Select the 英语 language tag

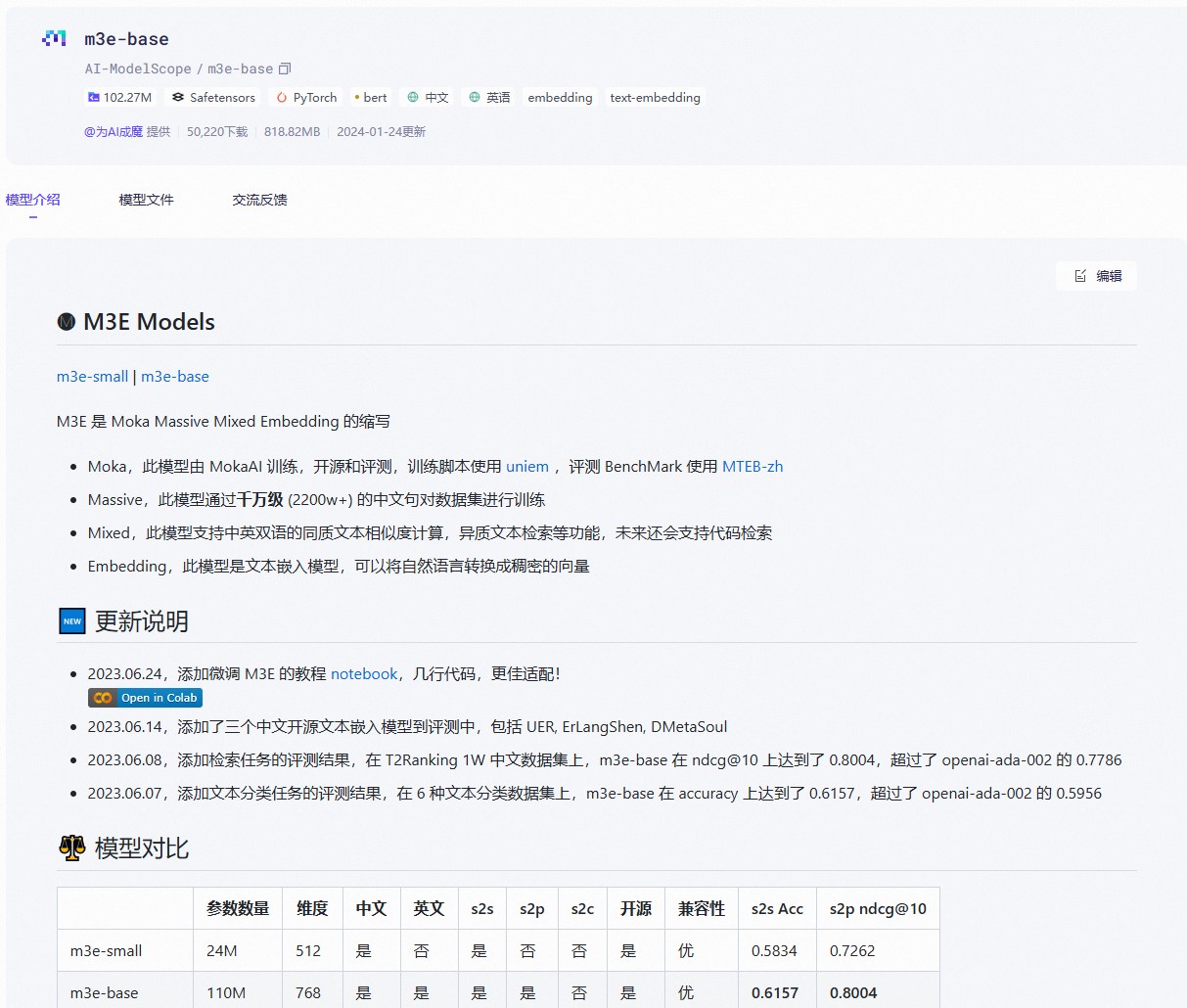[x=489, y=97]
